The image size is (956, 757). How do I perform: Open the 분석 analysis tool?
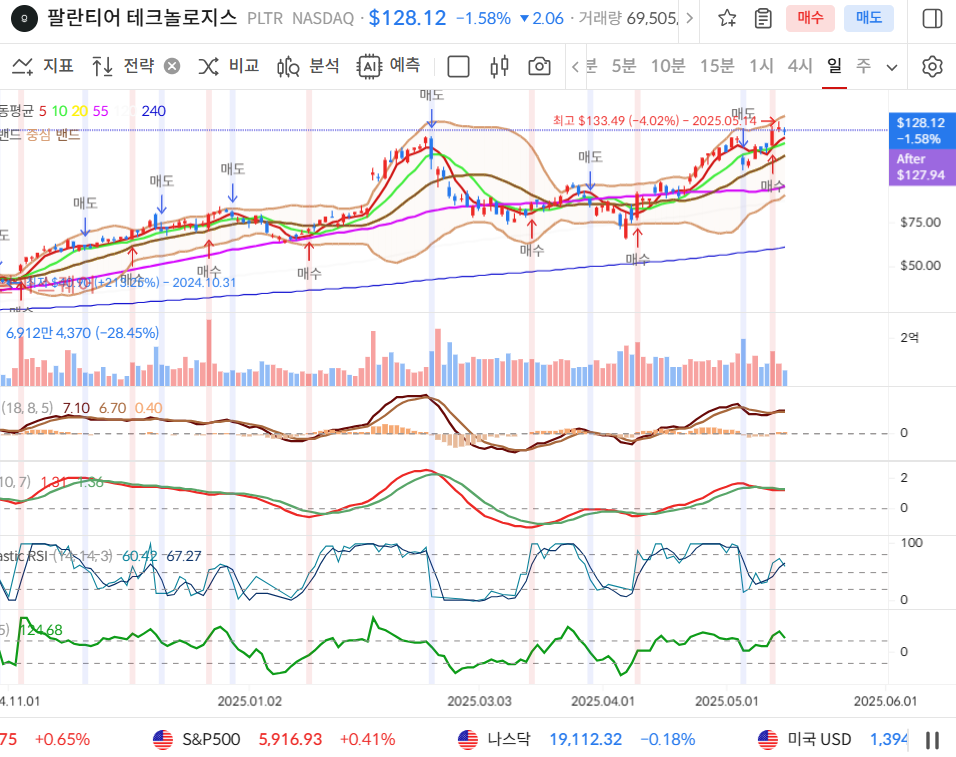click(308, 65)
